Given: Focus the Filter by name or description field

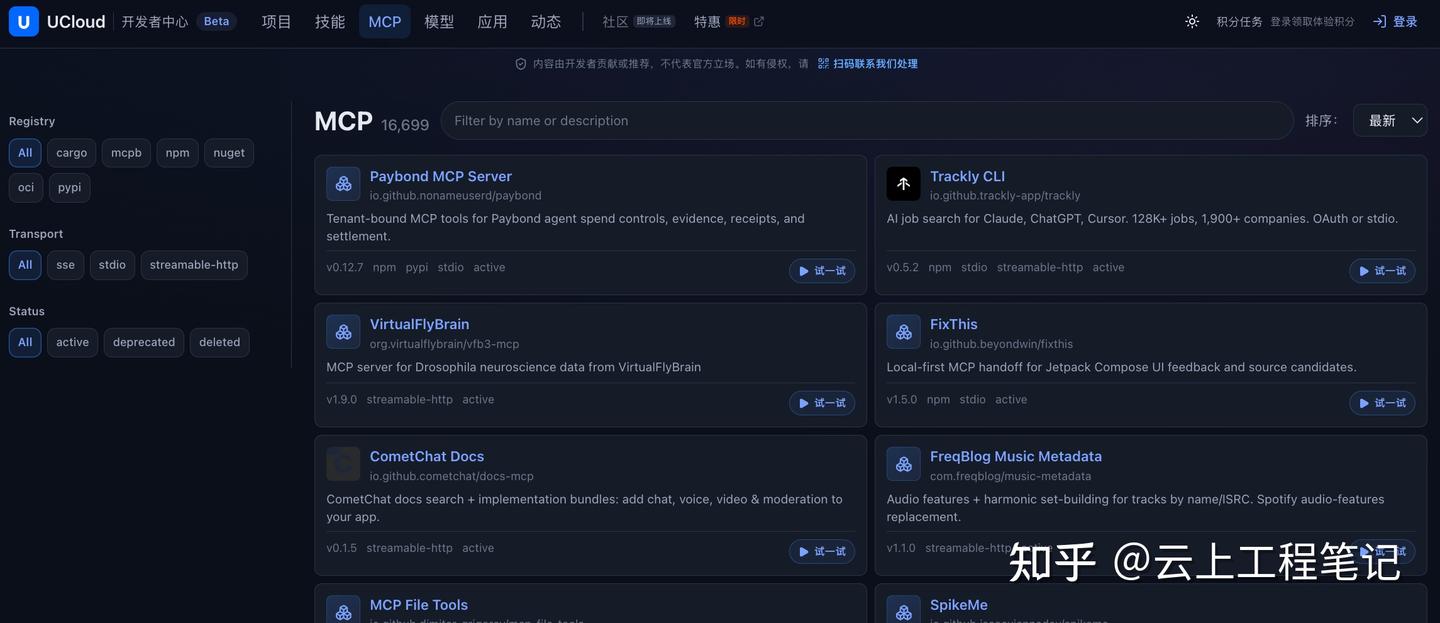Looking at the screenshot, I should (867, 121).
